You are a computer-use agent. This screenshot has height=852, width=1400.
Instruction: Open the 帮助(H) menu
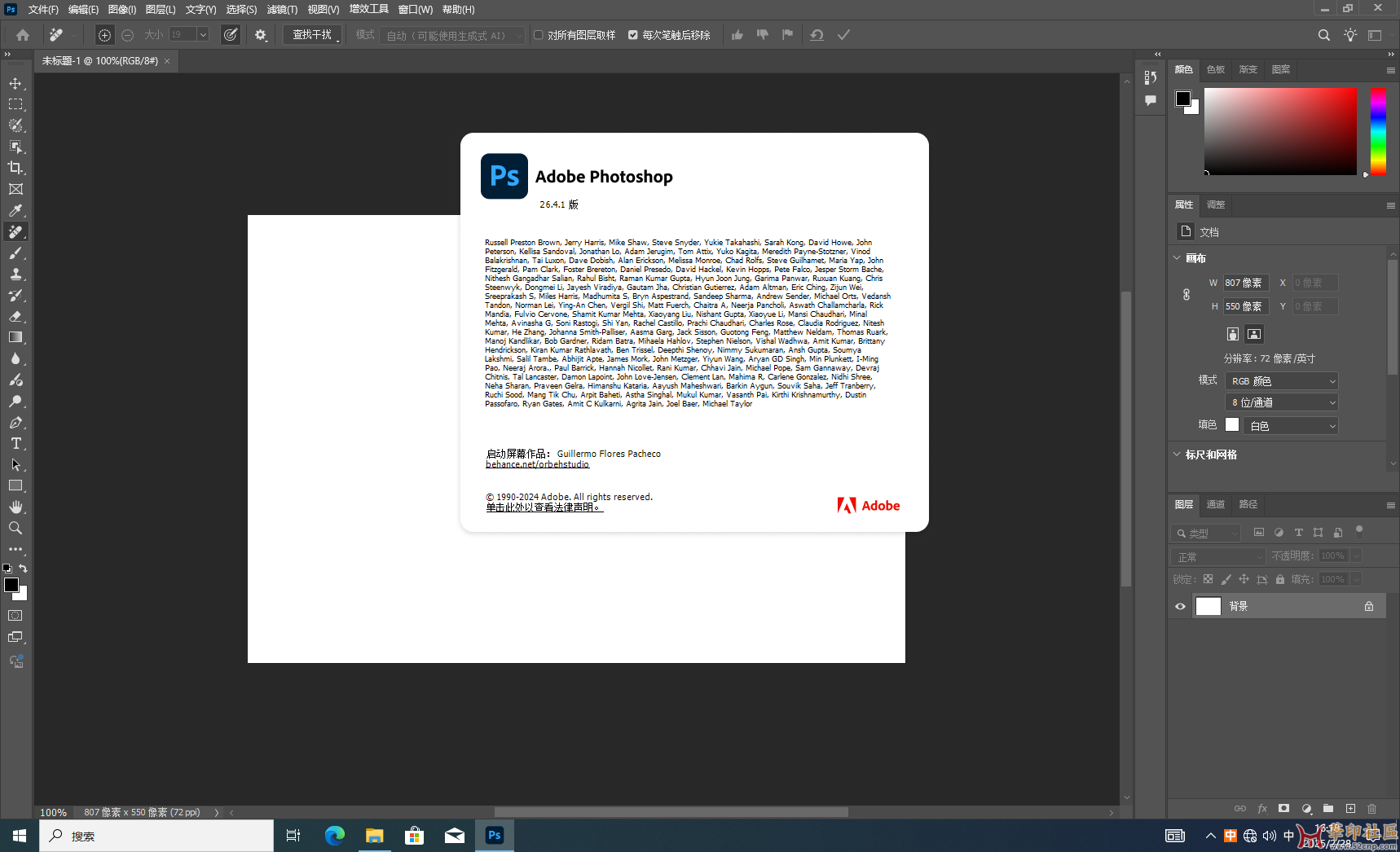tap(458, 10)
